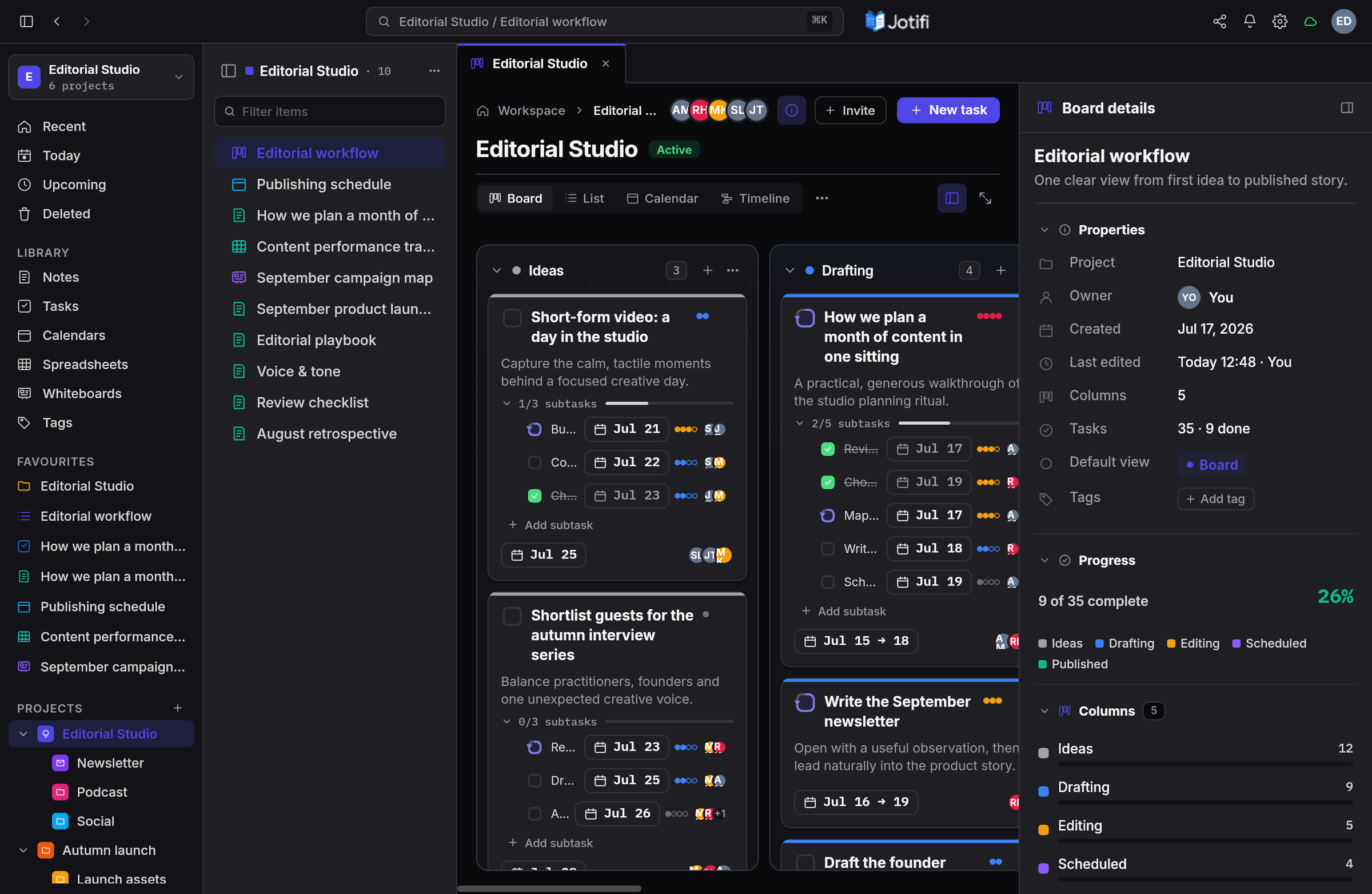The height and width of the screenshot is (894, 1372).
Task: Open the notifications bell
Action: click(1249, 21)
